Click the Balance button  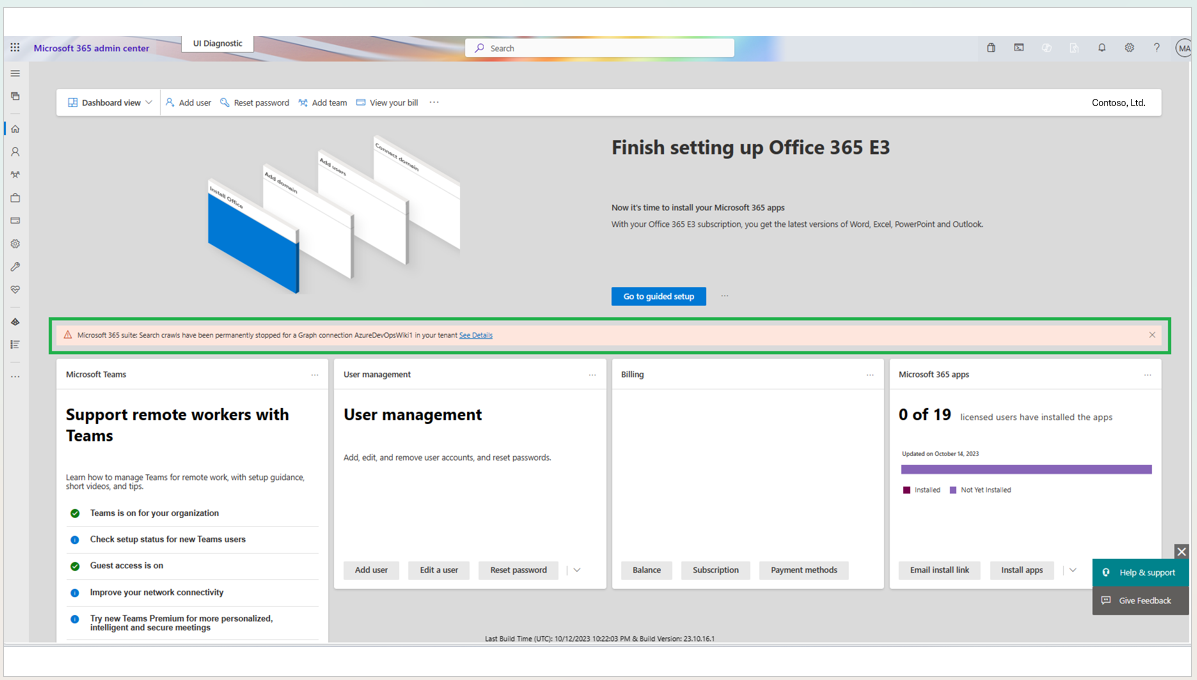pos(647,570)
